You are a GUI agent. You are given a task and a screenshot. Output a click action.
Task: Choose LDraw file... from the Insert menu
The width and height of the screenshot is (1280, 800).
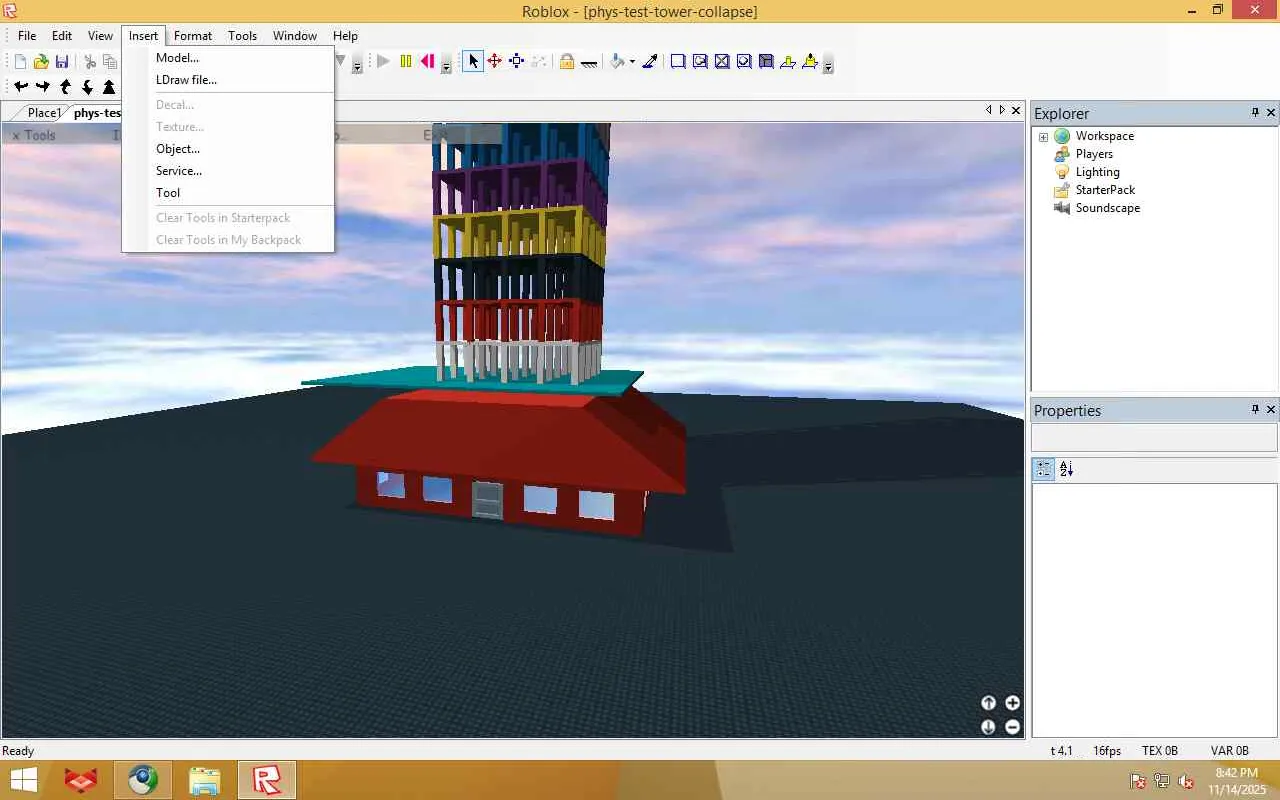[228, 80]
